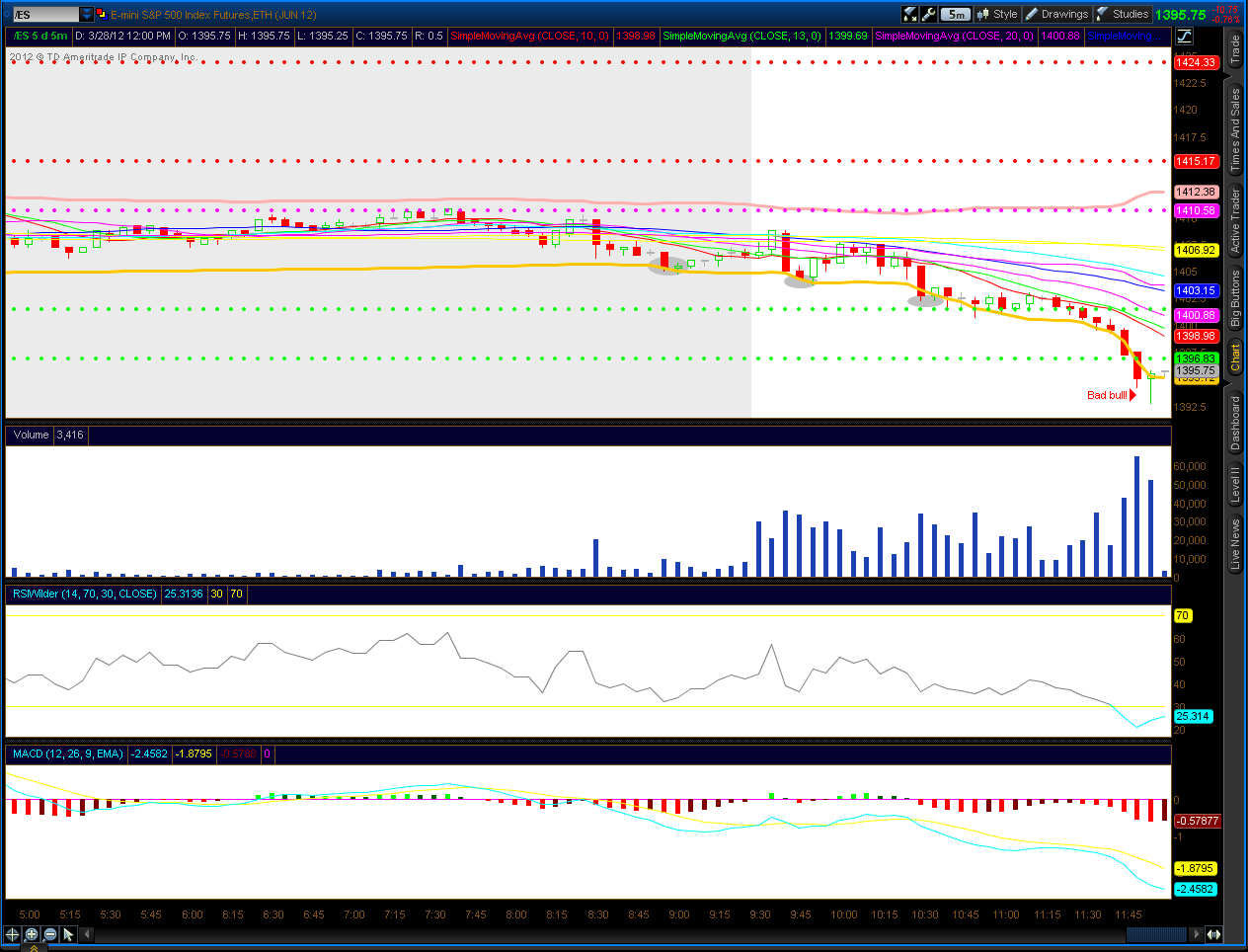Click the 9:30 time label on axis
This screenshot has height=952, width=1248.
point(760,914)
